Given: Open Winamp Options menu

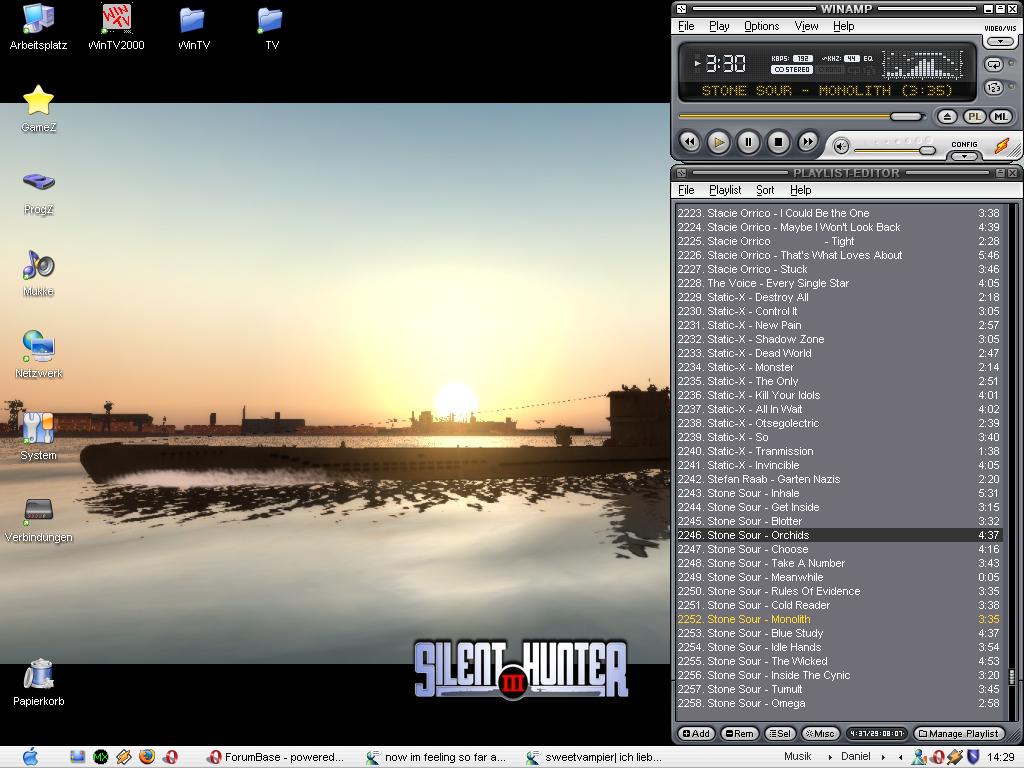Looking at the screenshot, I should coord(761,26).
